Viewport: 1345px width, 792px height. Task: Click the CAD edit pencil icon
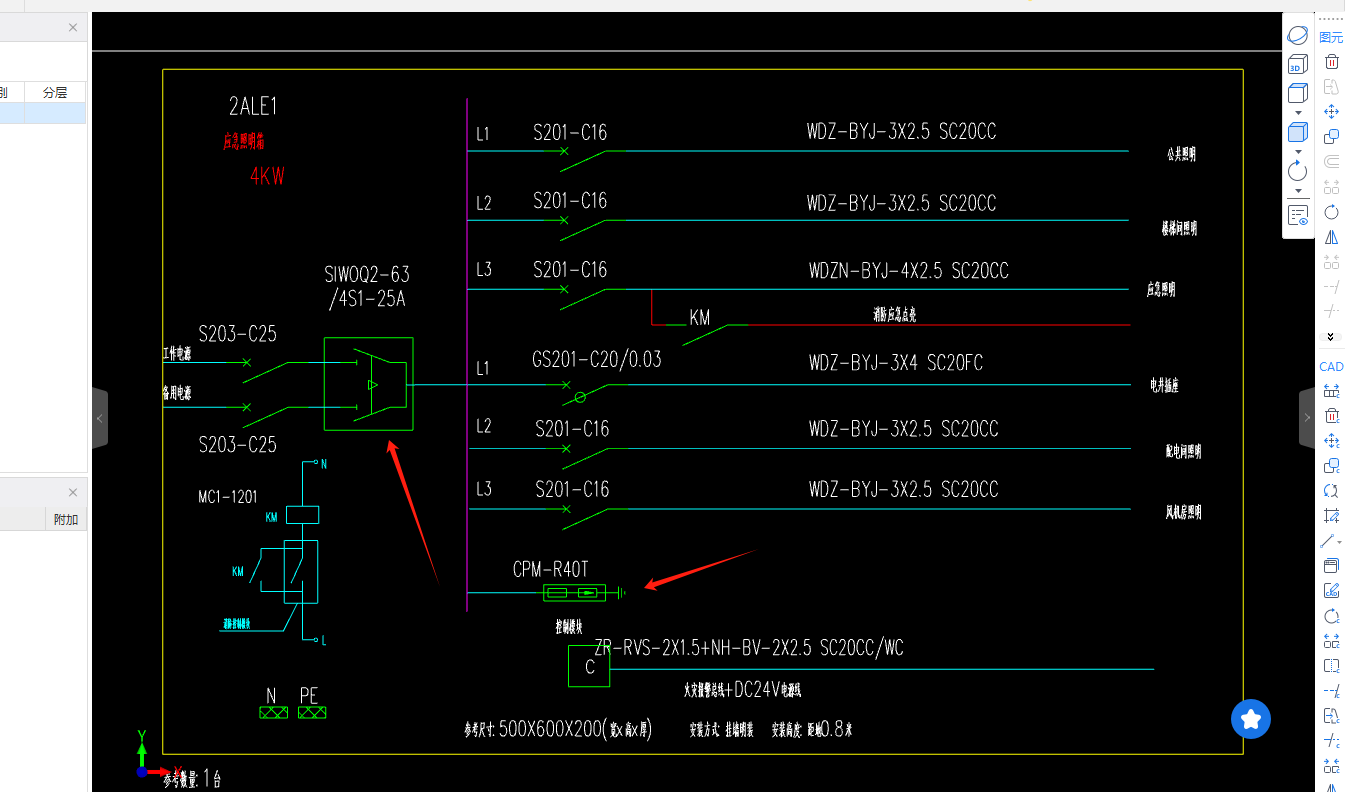(1331, 591)
